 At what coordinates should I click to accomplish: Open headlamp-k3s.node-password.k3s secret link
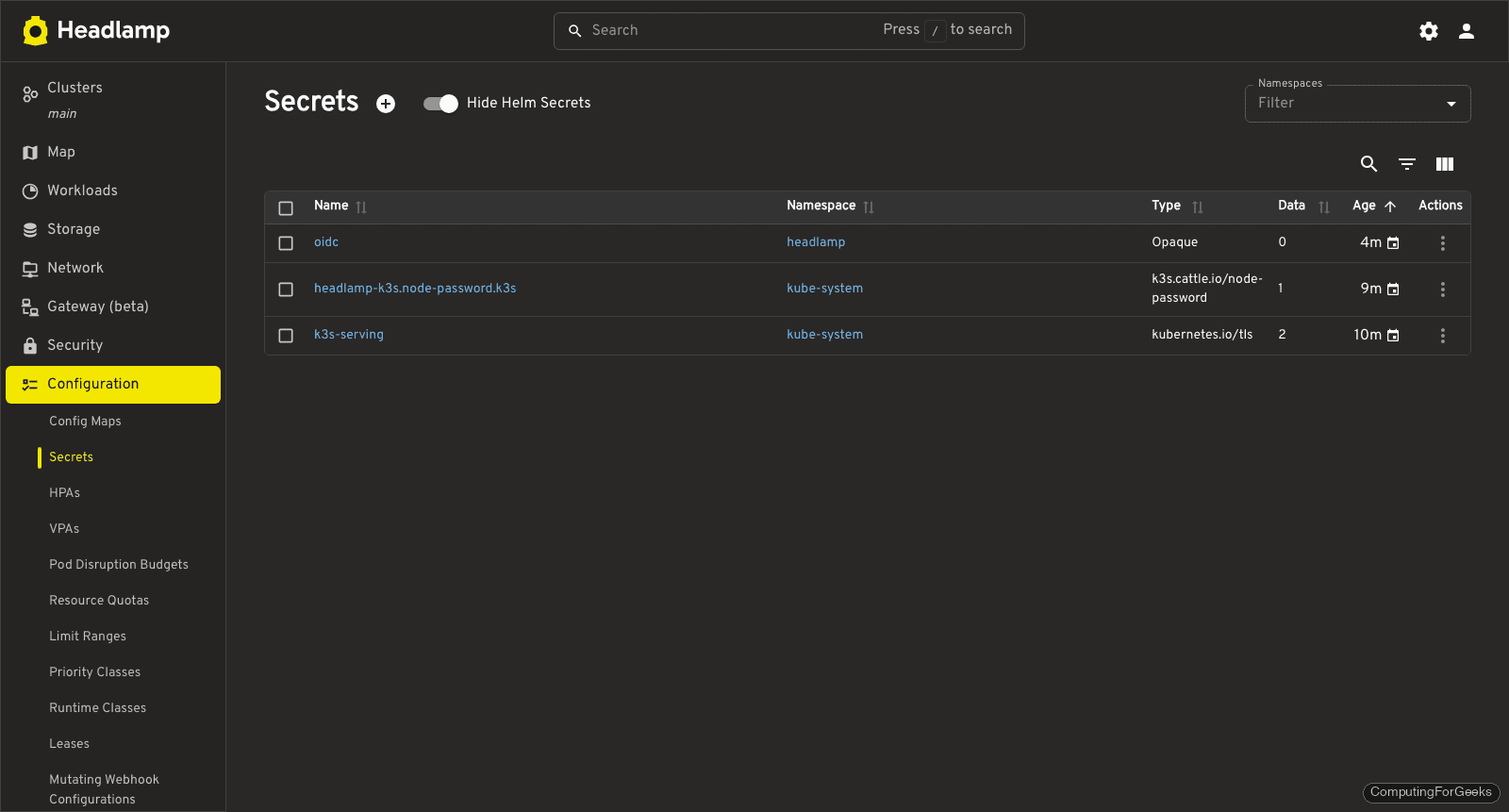click(415, 289)
